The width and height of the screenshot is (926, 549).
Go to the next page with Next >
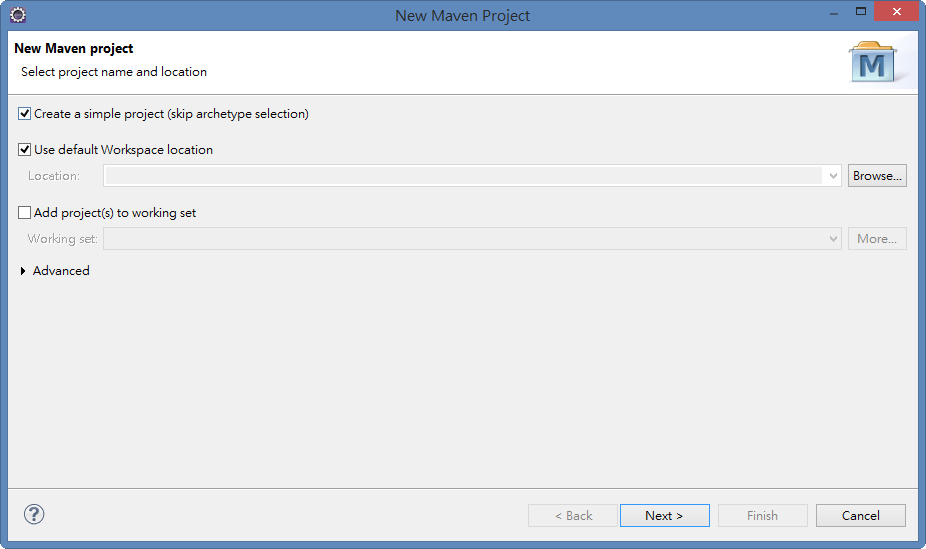[x=664, y=515]
